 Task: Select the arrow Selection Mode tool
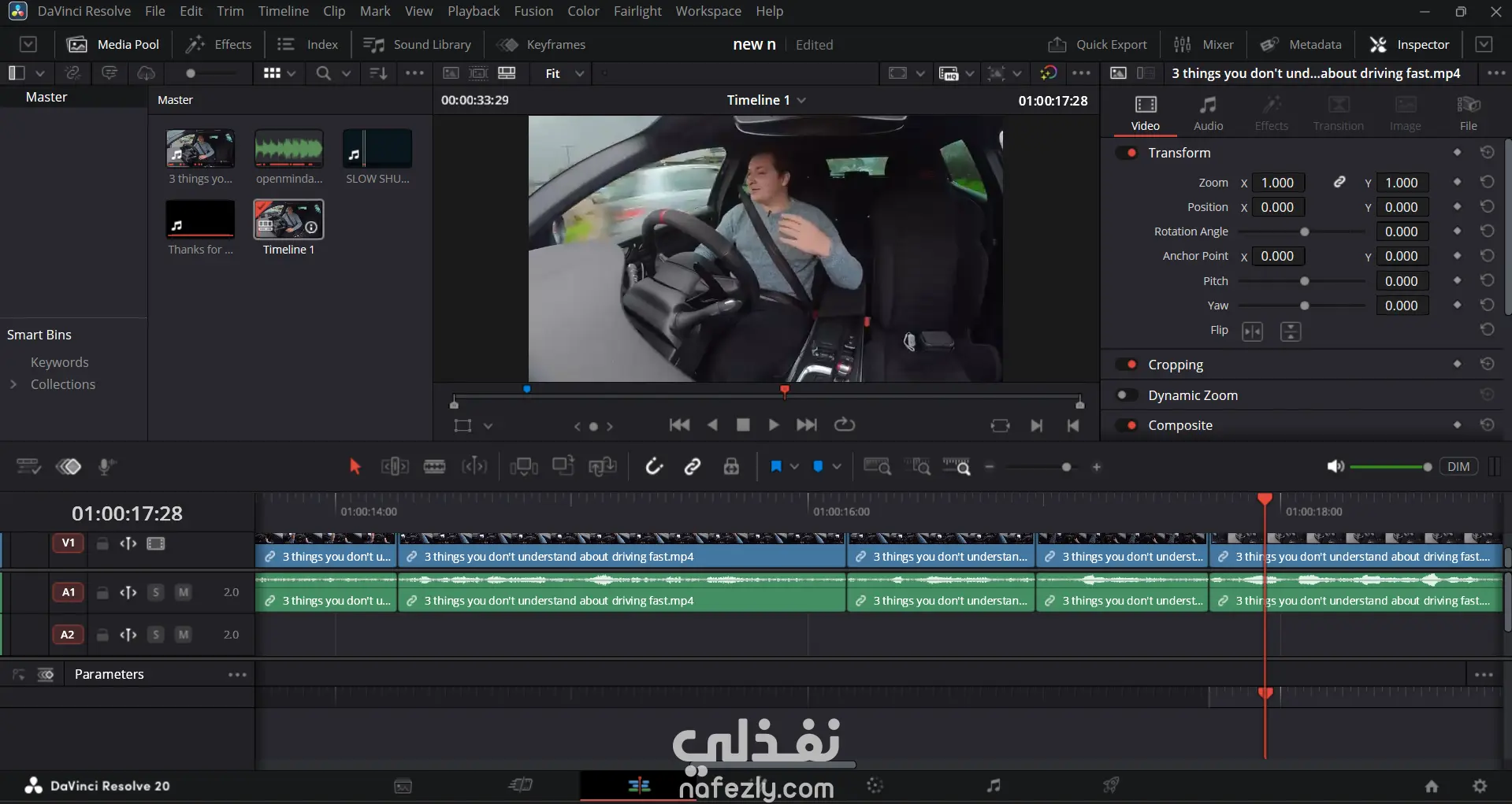[x=355, y=467]
